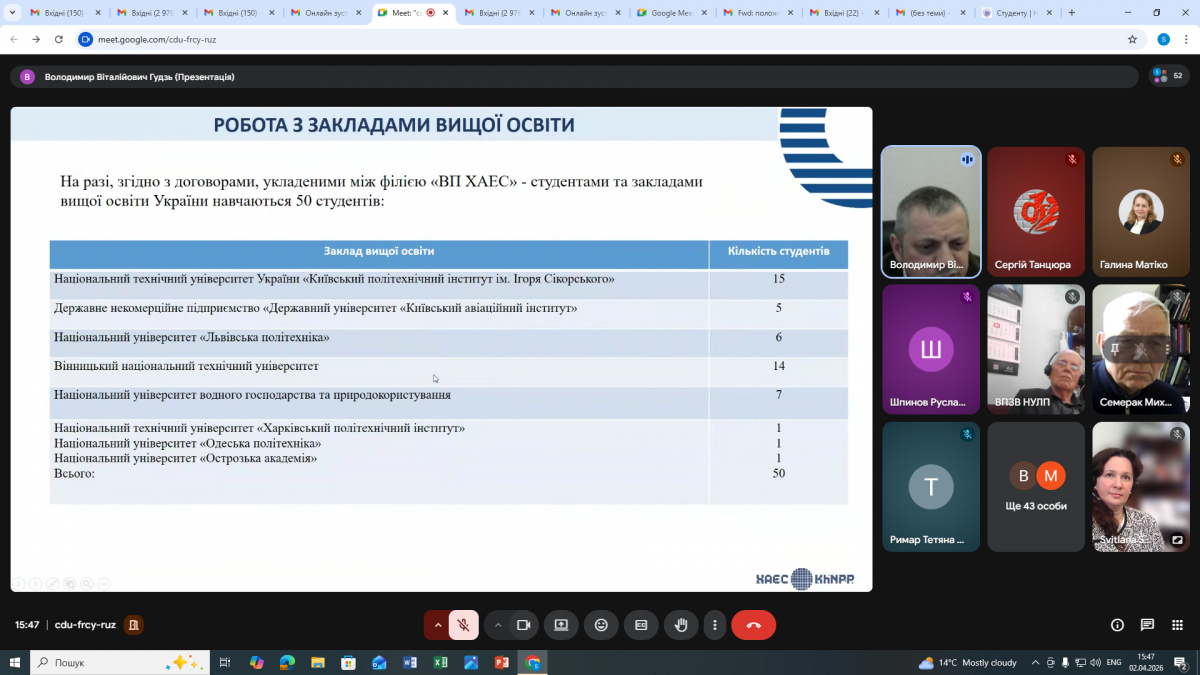1200x675 pixels.
Task: Open the Chrome profile avatar
Action: (x=1163, y=39)
